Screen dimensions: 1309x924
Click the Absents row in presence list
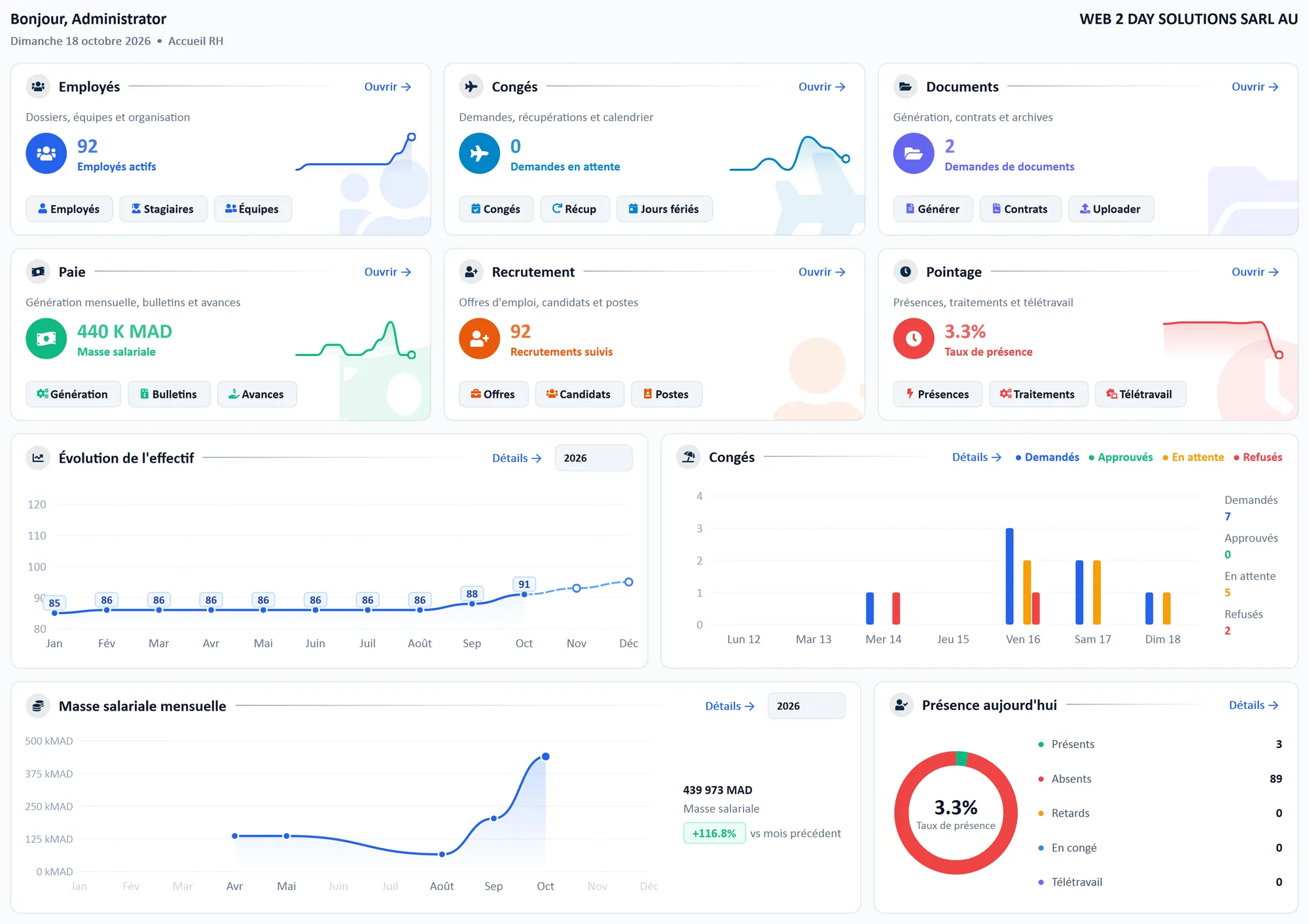[x=1160, y=779]
